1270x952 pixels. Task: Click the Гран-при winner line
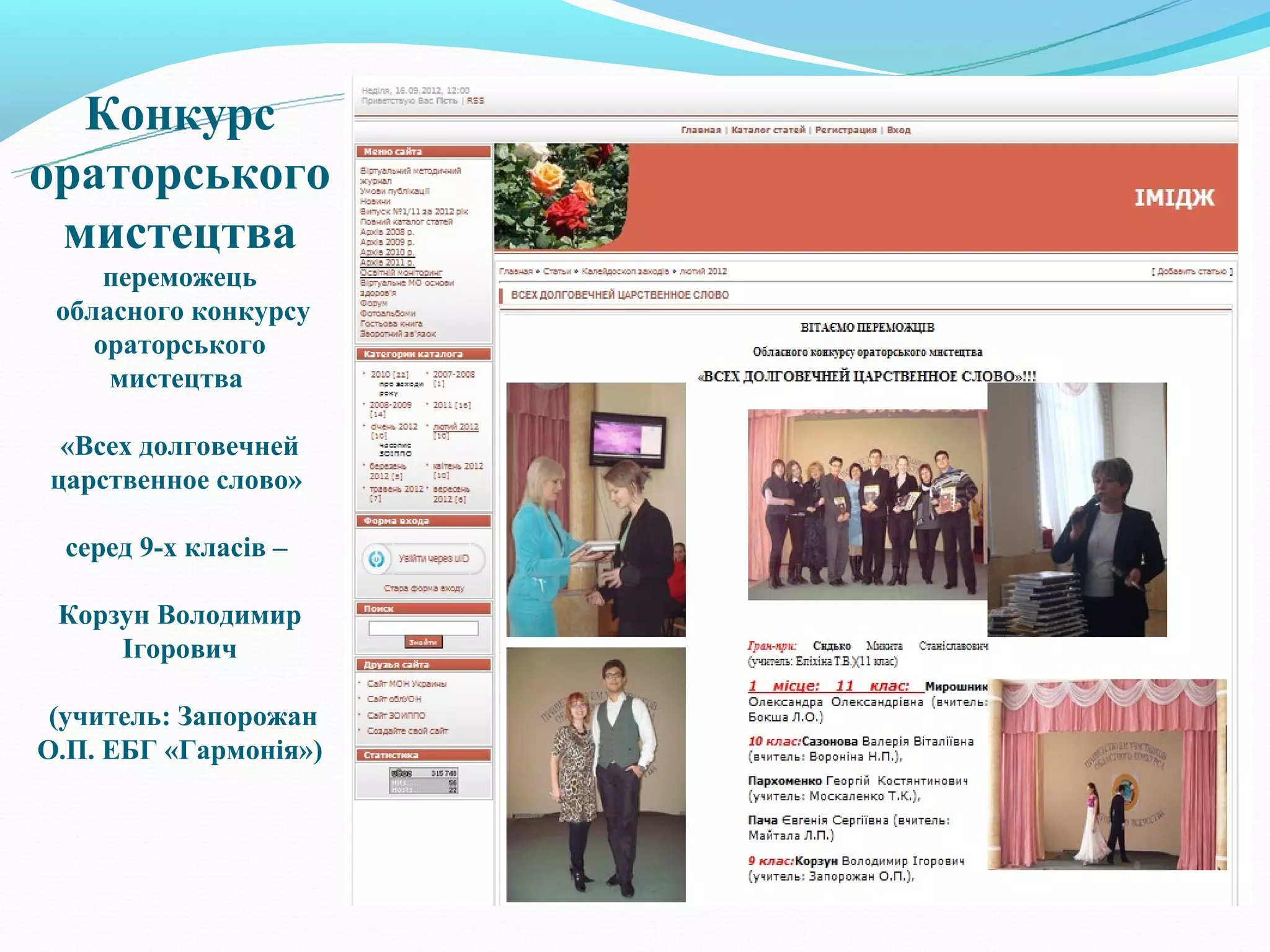[868, 653]
